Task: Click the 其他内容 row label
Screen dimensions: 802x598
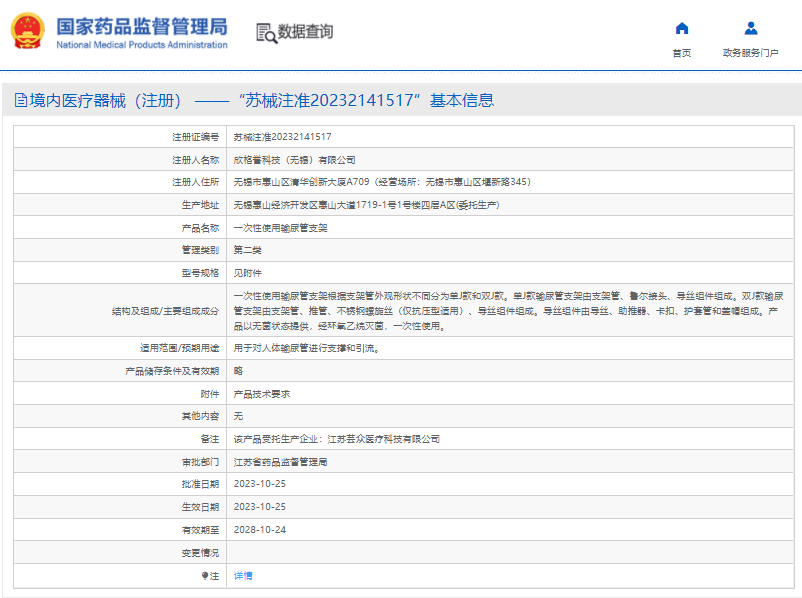Action: click(x=200, y=416)
